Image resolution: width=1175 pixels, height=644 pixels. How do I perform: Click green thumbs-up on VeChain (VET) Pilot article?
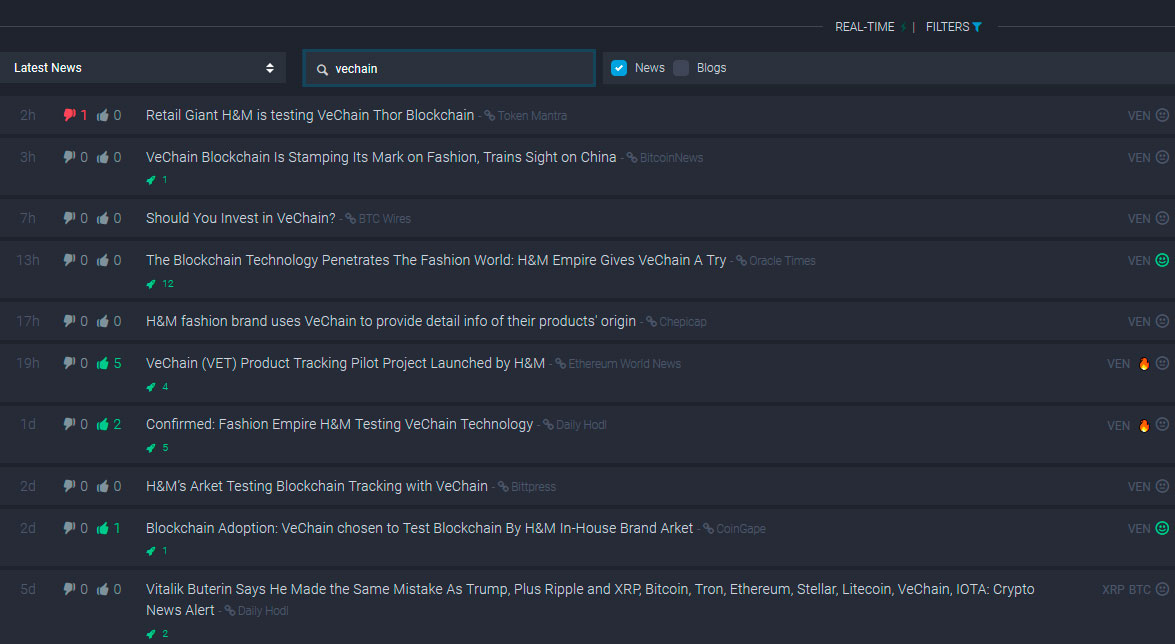coord(103,363)
